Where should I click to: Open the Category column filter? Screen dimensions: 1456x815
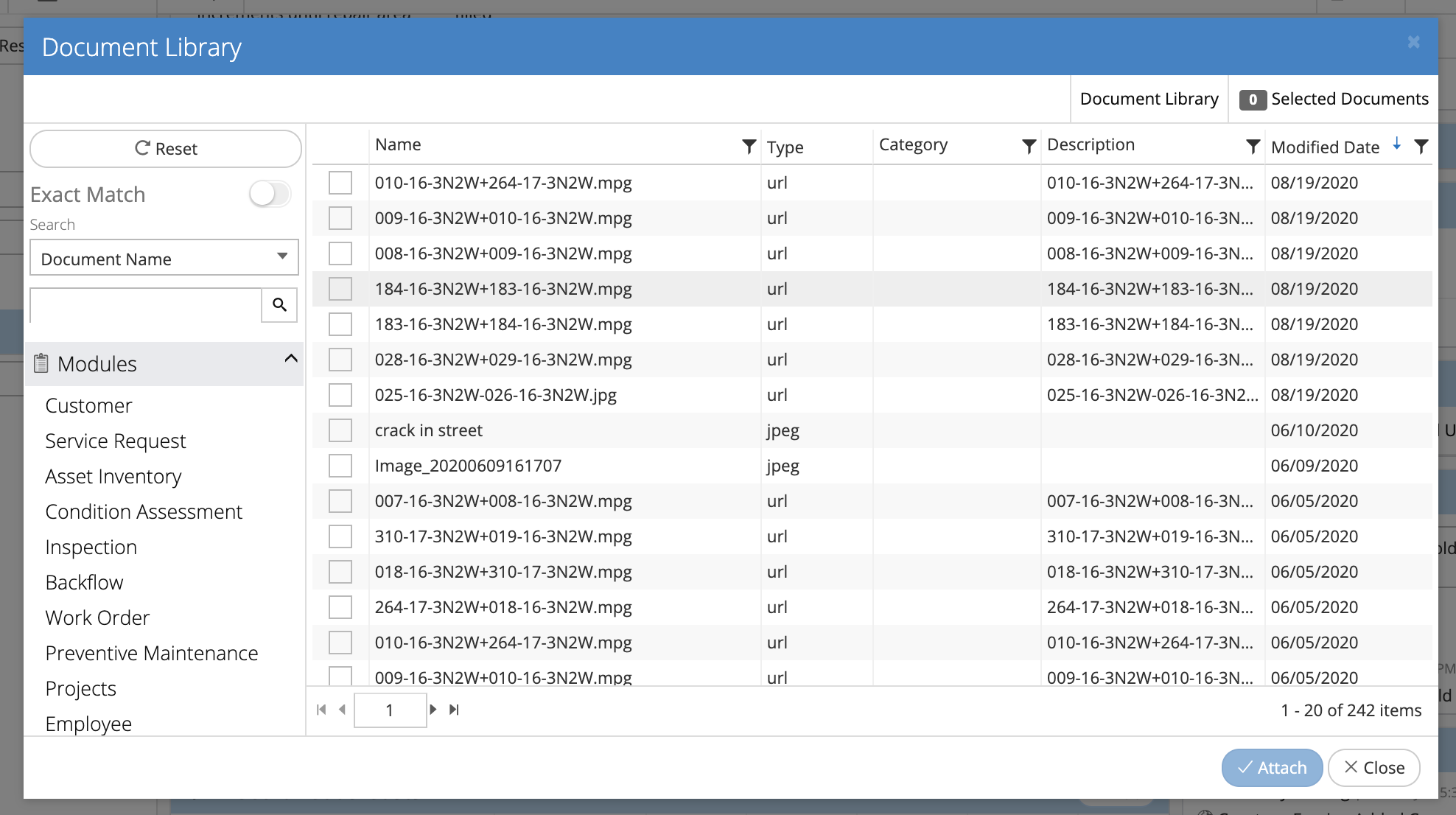pyautogui.click(x=1029, y=146)
